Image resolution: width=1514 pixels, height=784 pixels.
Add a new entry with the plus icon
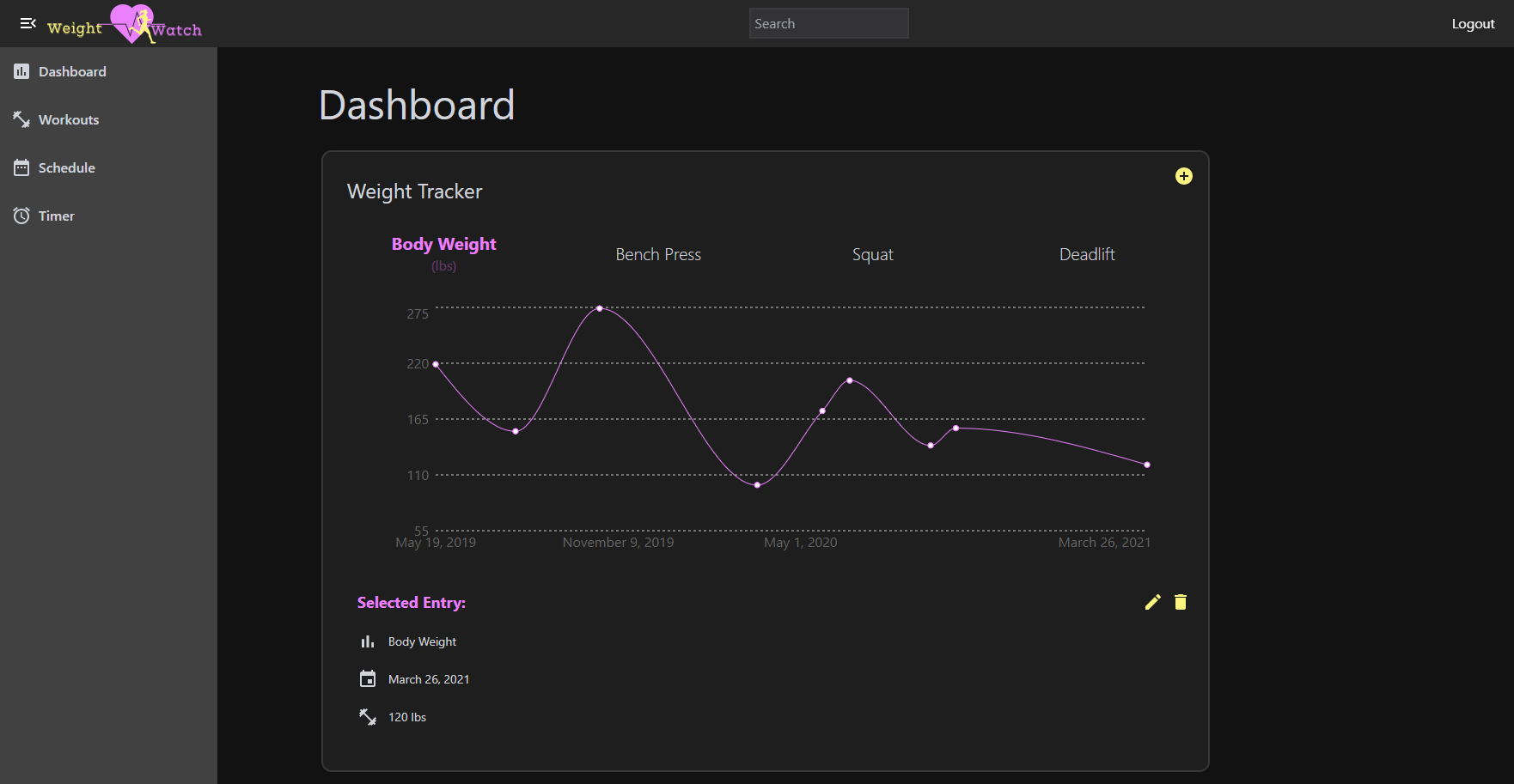point(1183,176)
